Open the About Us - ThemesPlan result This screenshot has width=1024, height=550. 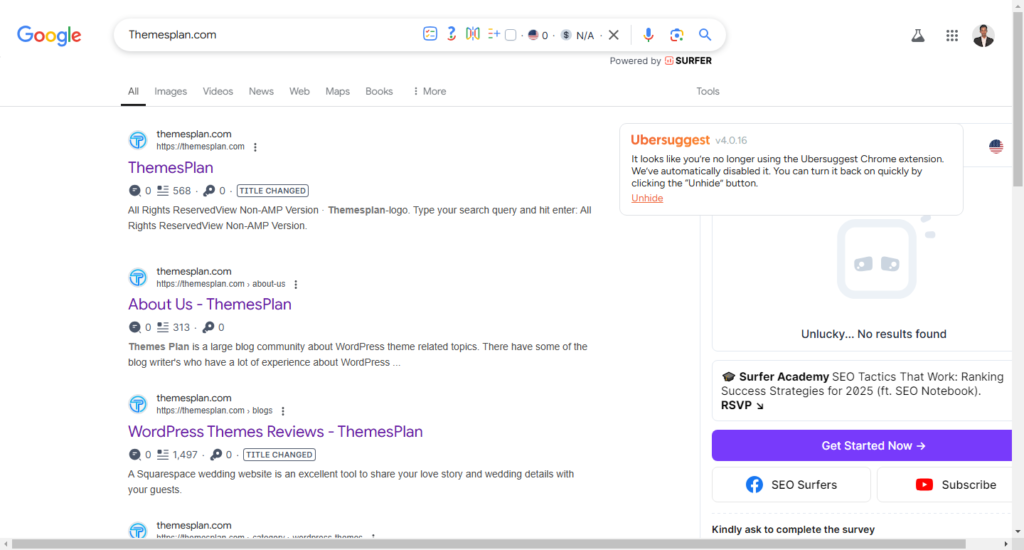point(210,304)
